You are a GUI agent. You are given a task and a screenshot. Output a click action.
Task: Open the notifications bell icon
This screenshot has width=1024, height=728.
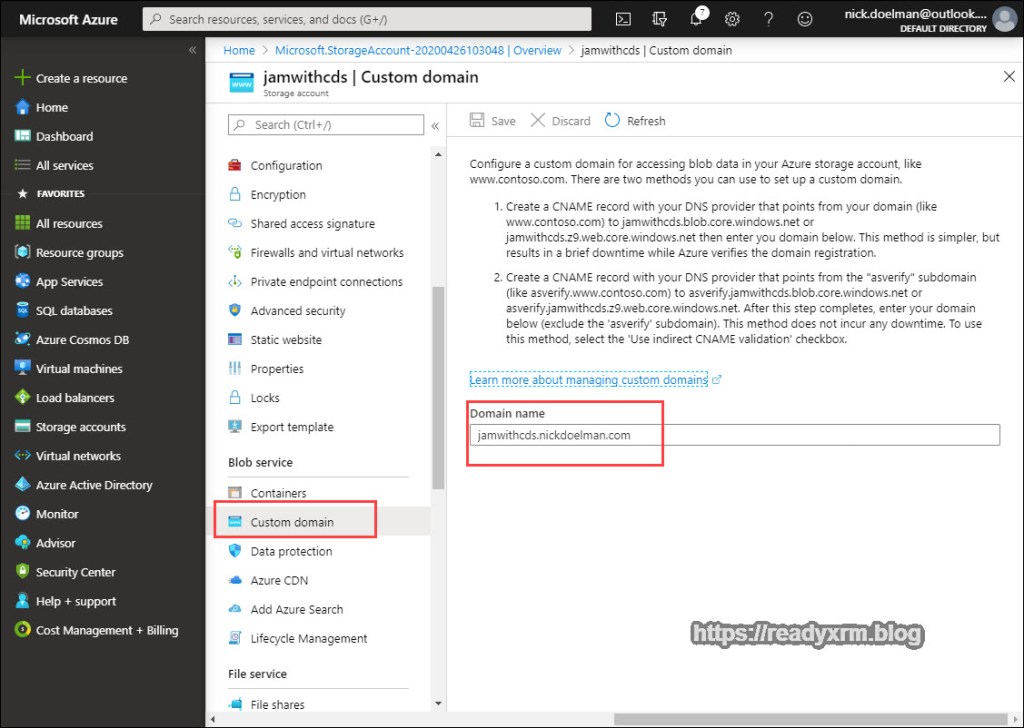696,19
